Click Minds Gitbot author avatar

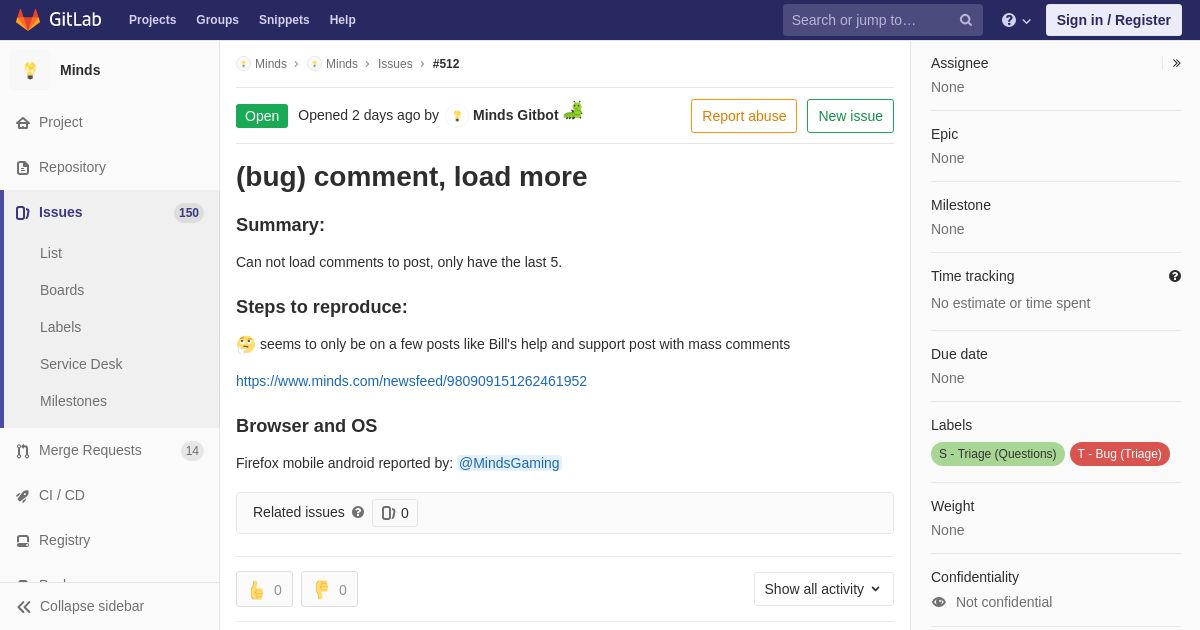pos(457,116)
